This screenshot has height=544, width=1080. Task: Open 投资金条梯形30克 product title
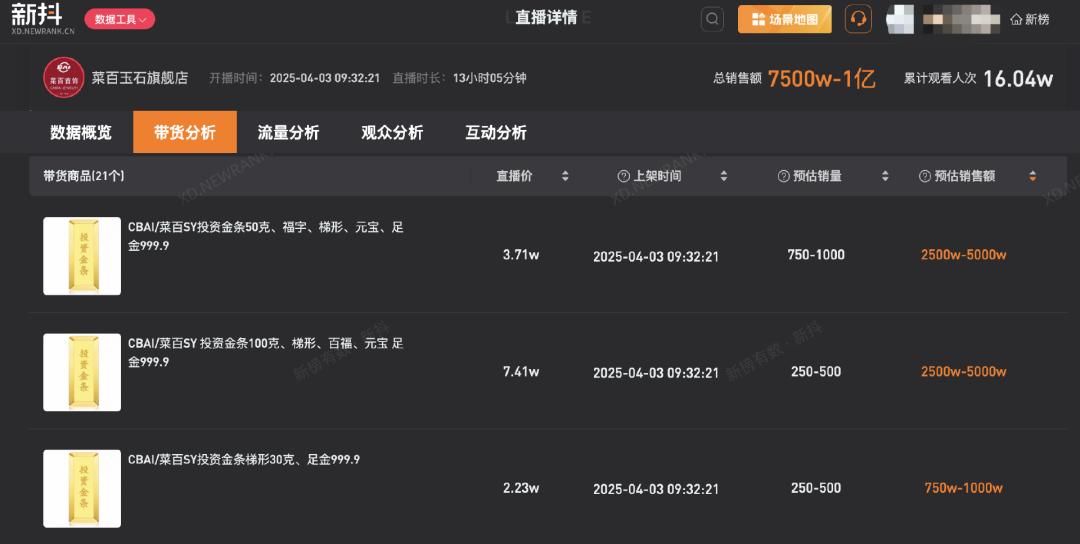[x=244, y=460]
